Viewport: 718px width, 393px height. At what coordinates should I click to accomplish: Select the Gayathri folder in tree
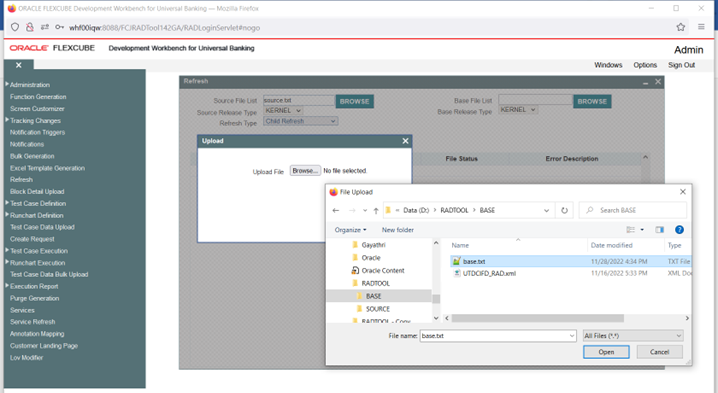click(x=373, y=245)
